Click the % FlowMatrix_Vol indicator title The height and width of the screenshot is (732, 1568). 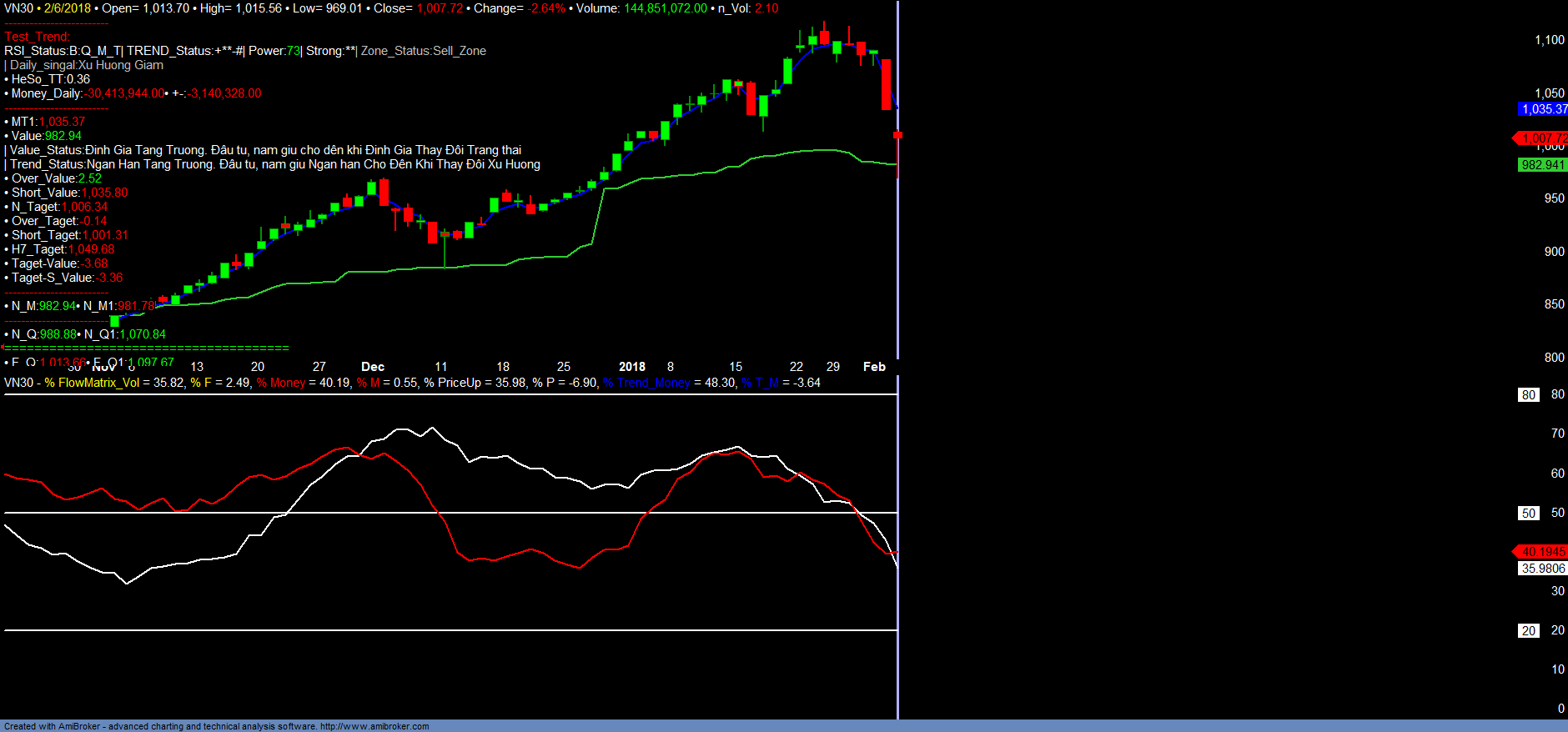(92, 383)
